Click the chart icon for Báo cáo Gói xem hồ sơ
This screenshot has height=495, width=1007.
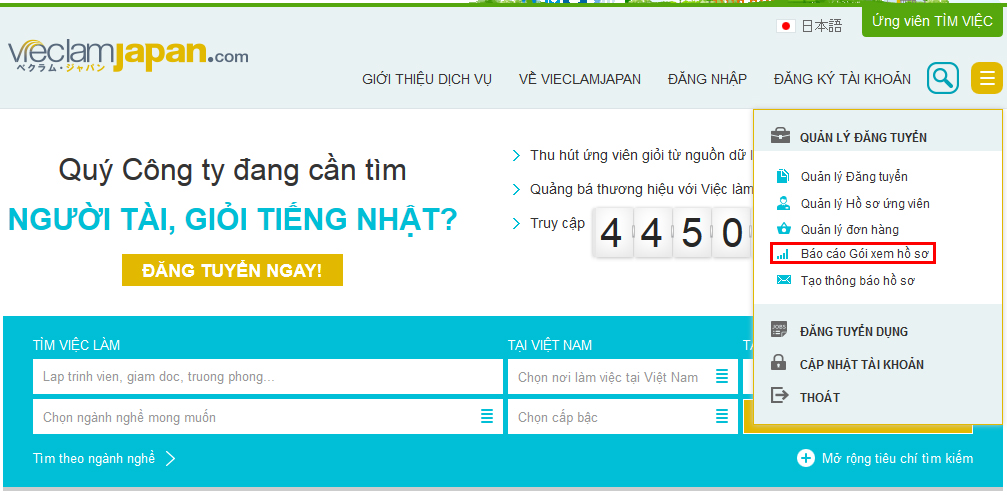point(783,255)
